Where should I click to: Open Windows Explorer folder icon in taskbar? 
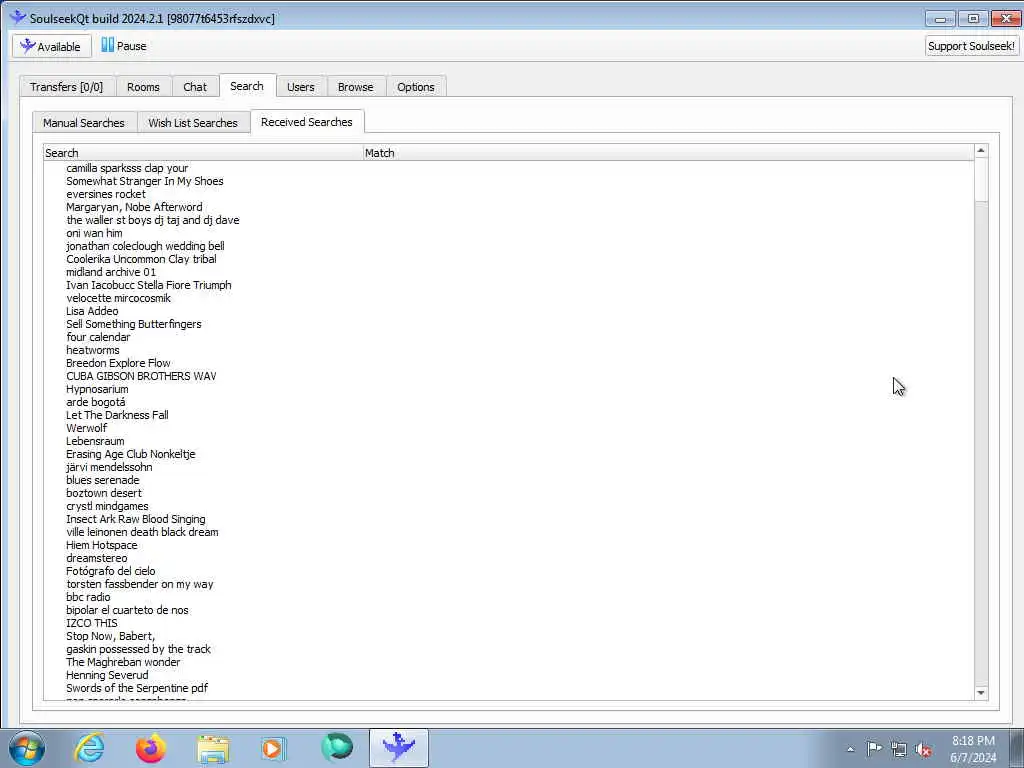(x=213, y=749)
